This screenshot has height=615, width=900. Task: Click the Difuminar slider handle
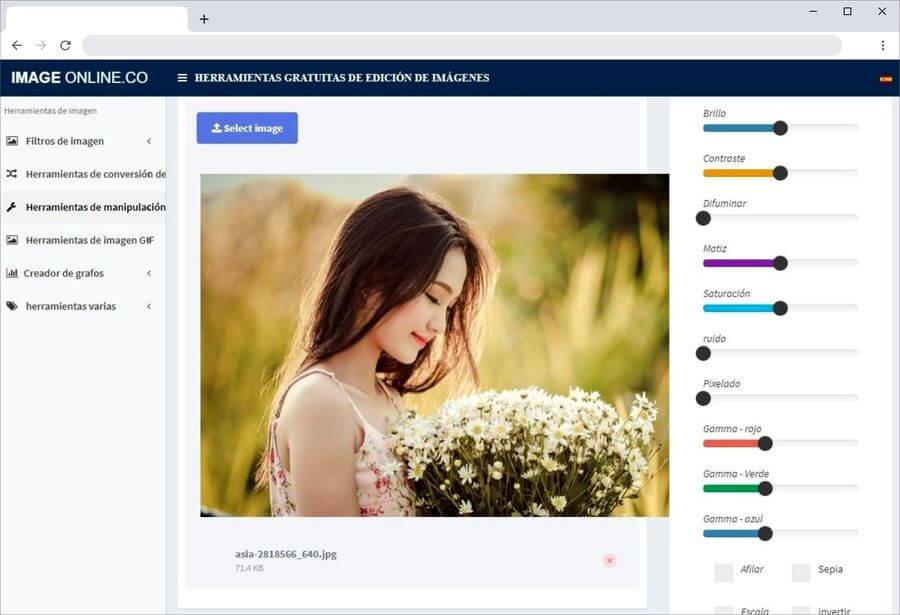(703, 218)
